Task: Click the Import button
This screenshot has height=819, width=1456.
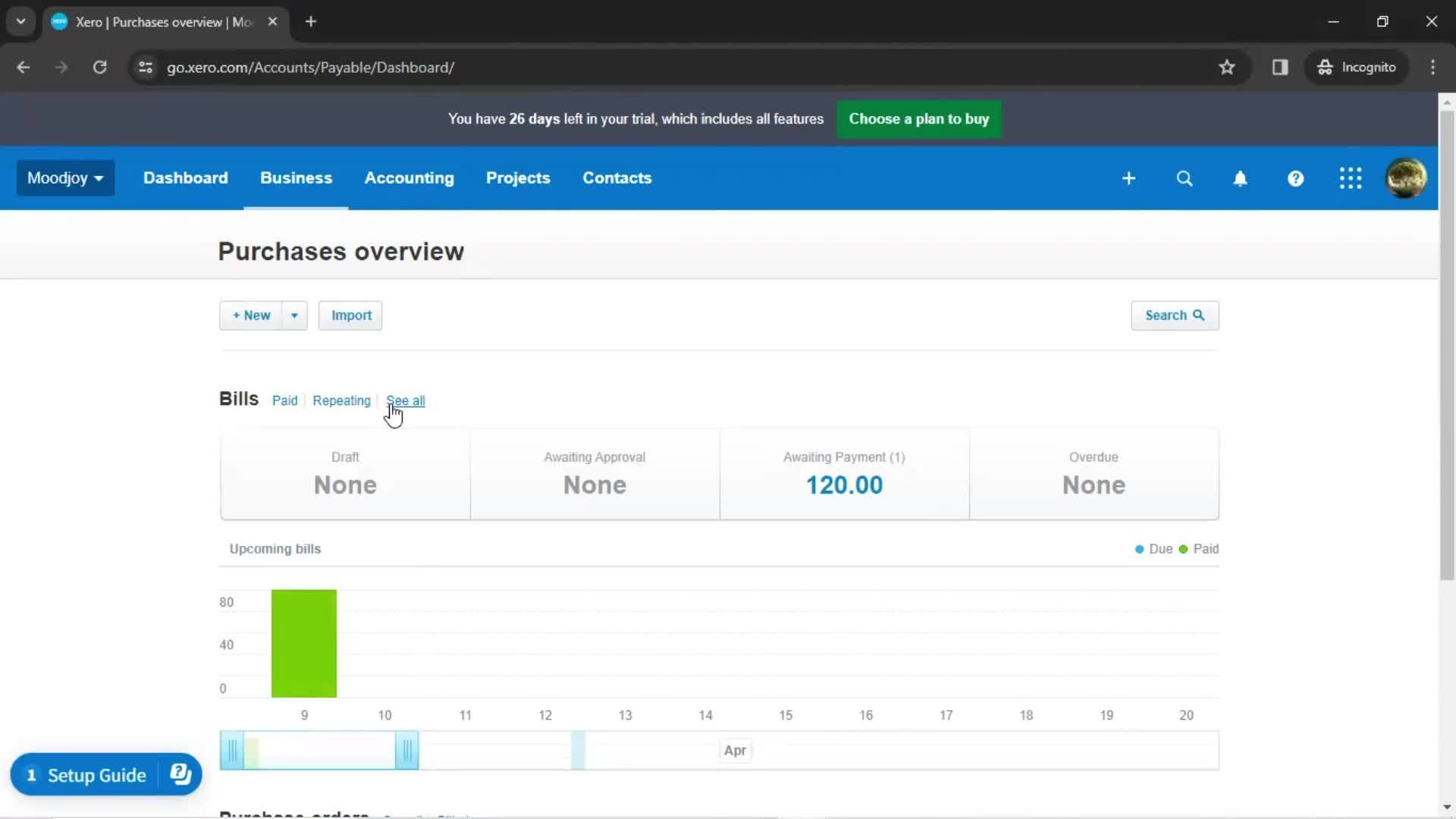Action: pos(350,315)
